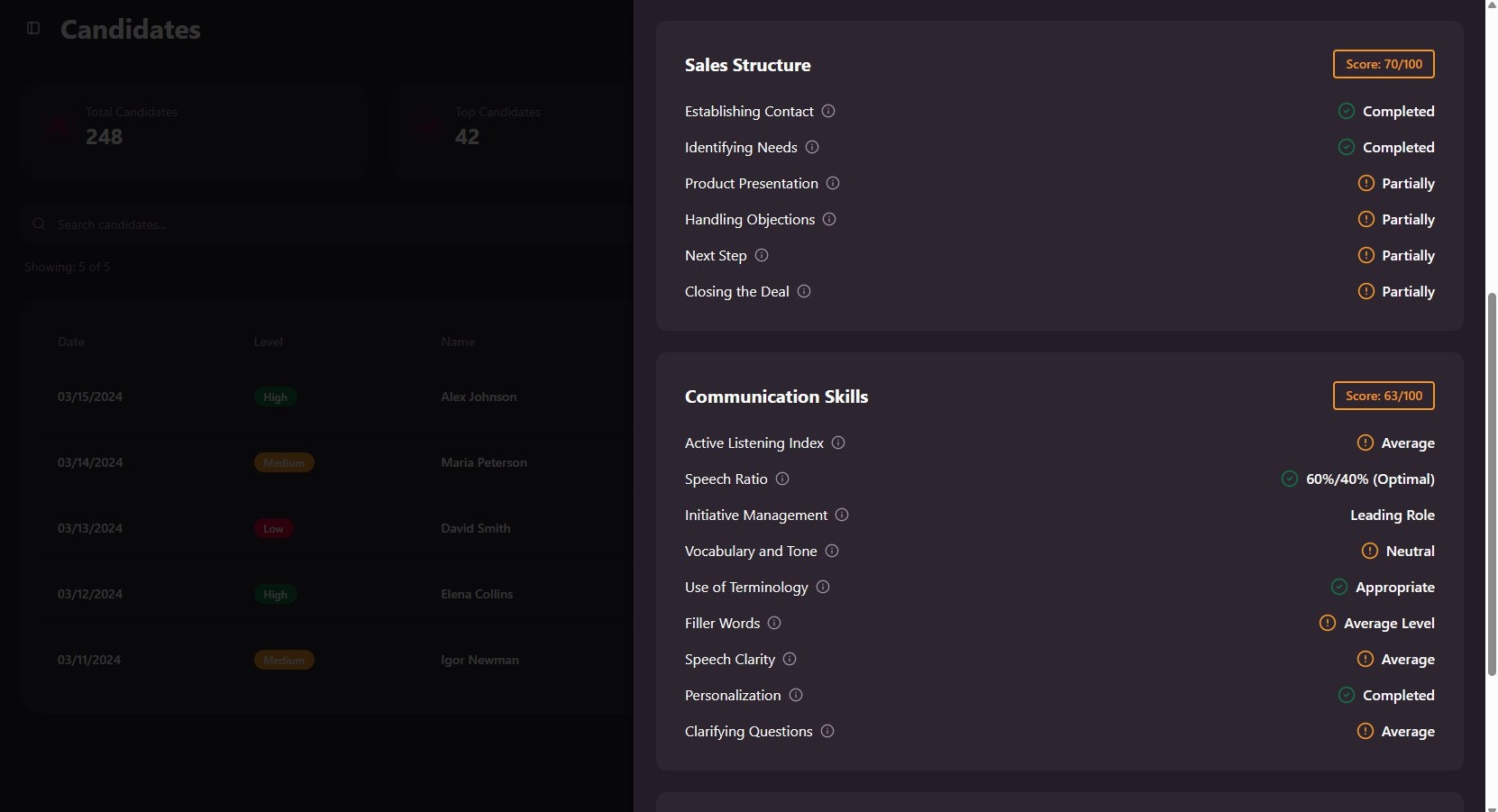Sort candidates by the Date column header
1498x812 pixels.
point(70,342)
